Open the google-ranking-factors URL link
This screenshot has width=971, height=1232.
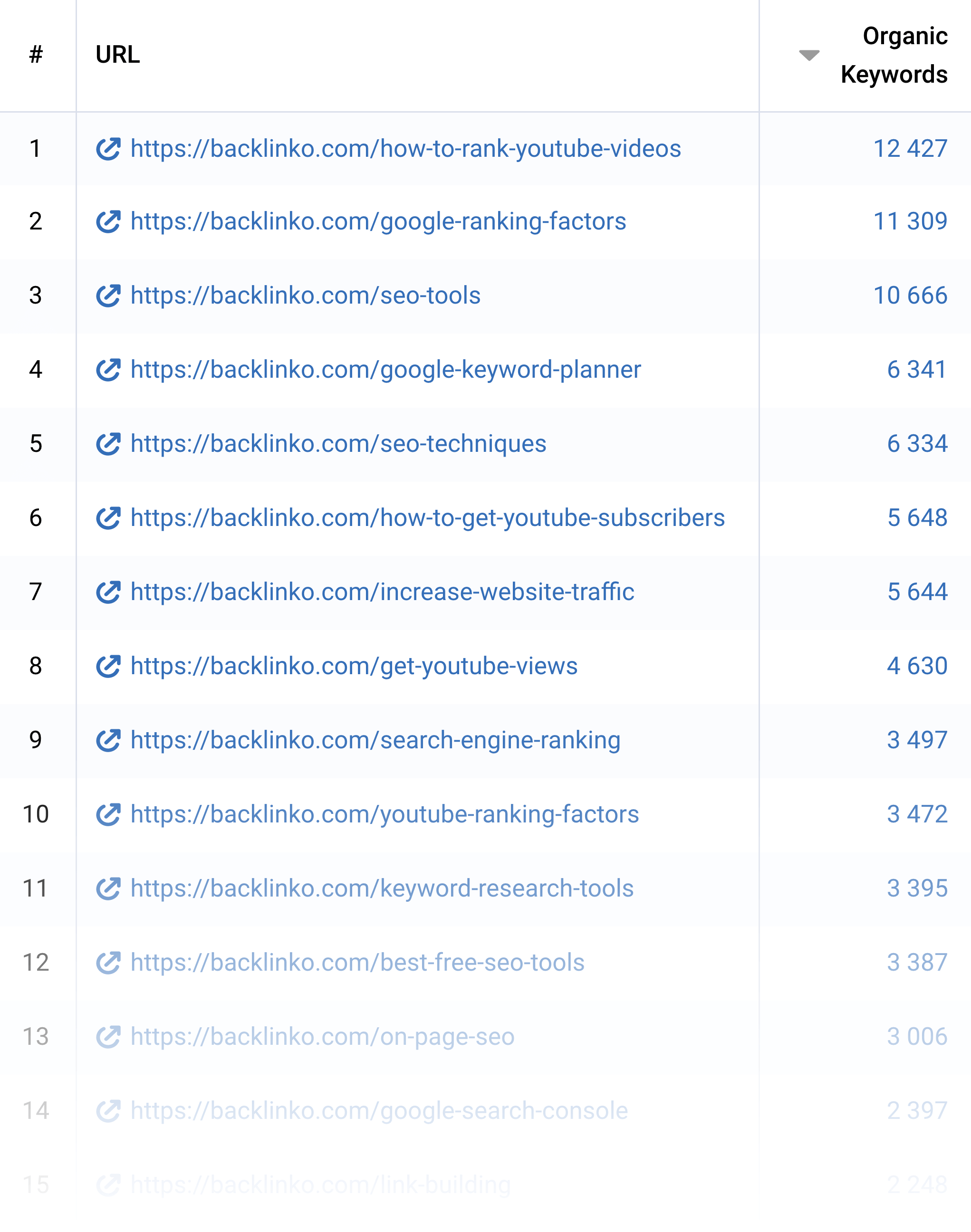[x=379, y=221]
